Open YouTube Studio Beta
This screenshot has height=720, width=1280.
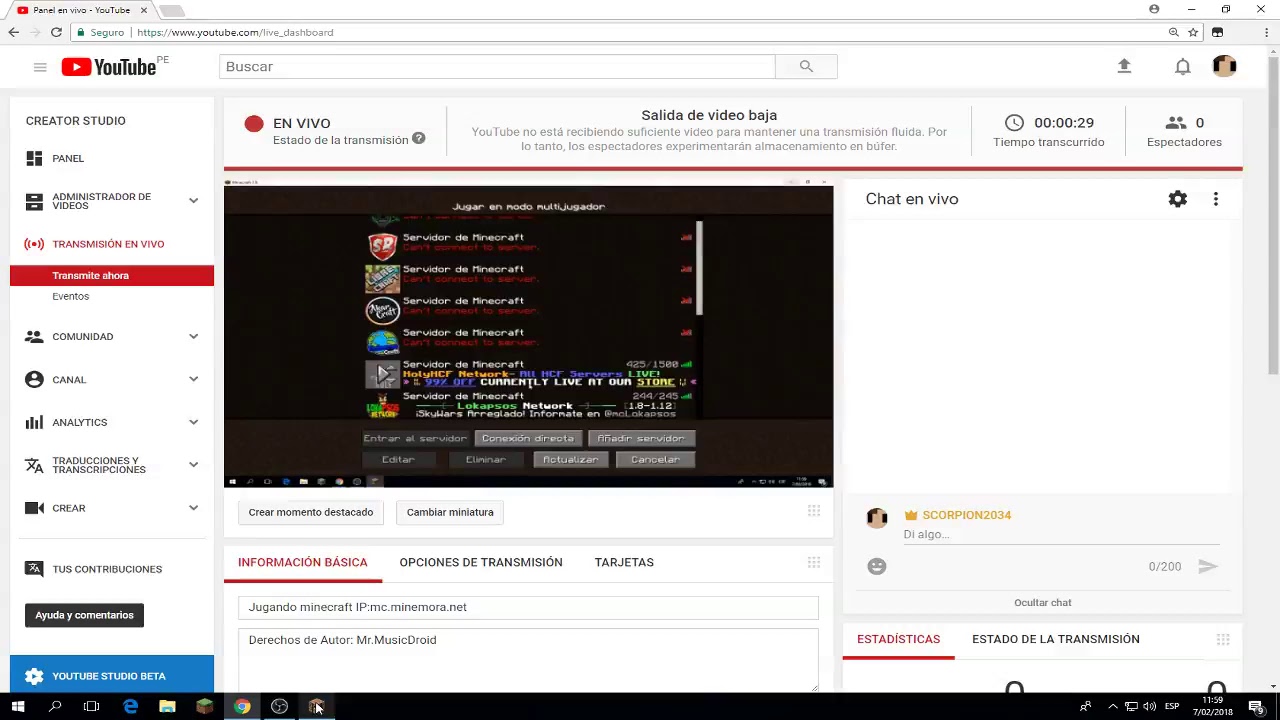click(112, 676)
